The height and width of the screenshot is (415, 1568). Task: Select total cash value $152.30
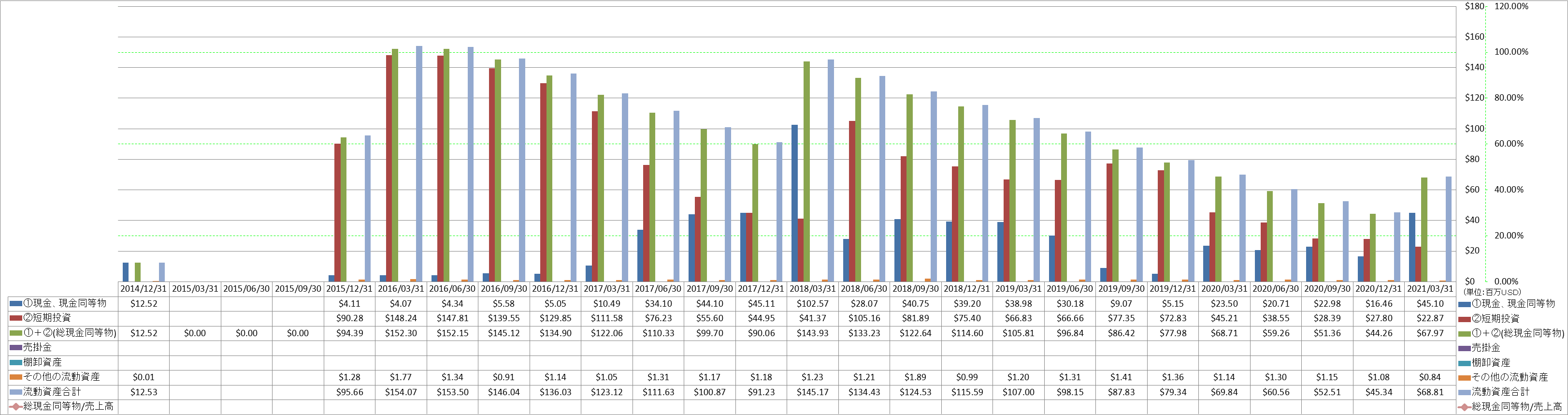point(401,333)
